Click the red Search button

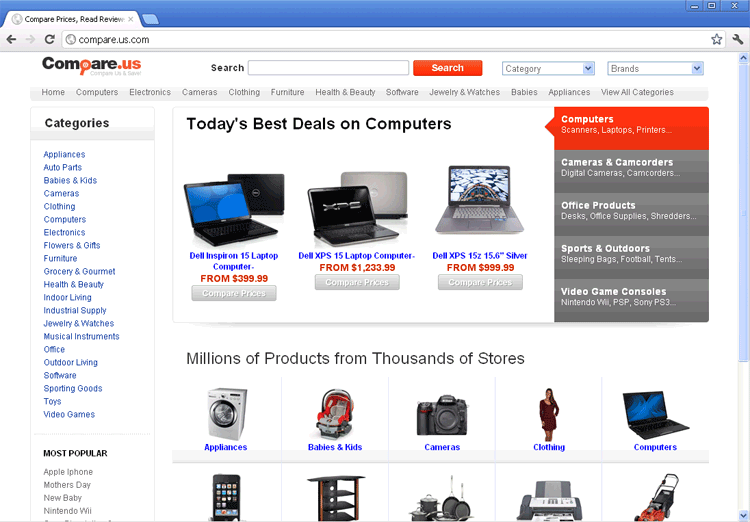tap(448, 68)
